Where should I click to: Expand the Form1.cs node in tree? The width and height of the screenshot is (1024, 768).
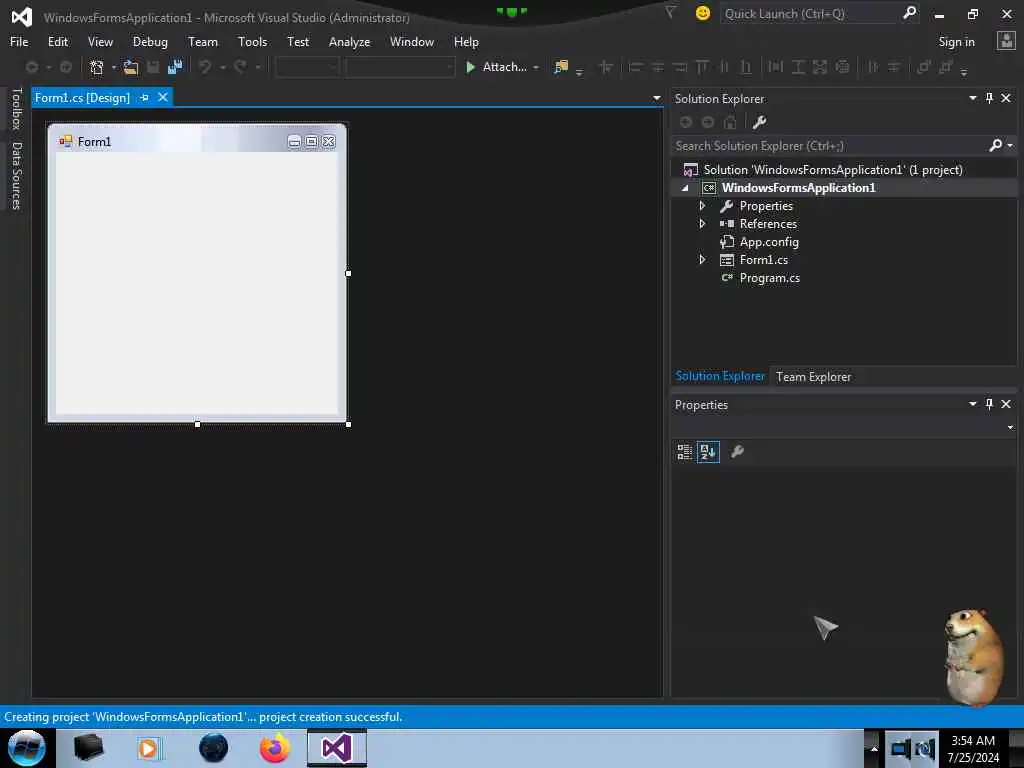tap(702, 259)
